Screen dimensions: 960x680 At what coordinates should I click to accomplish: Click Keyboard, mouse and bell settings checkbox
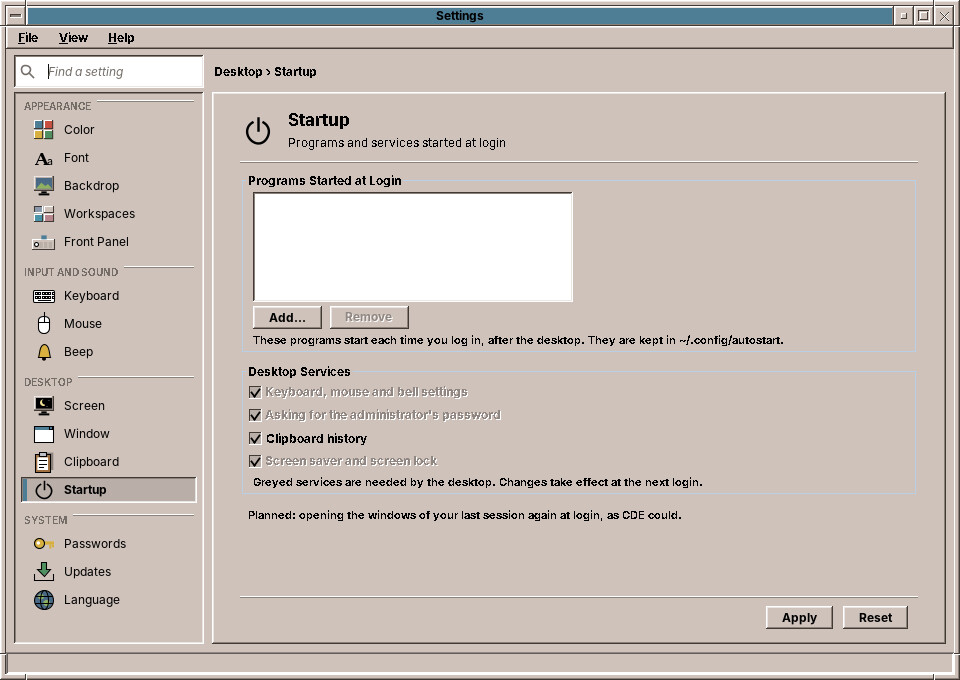[x=255, y=392]
